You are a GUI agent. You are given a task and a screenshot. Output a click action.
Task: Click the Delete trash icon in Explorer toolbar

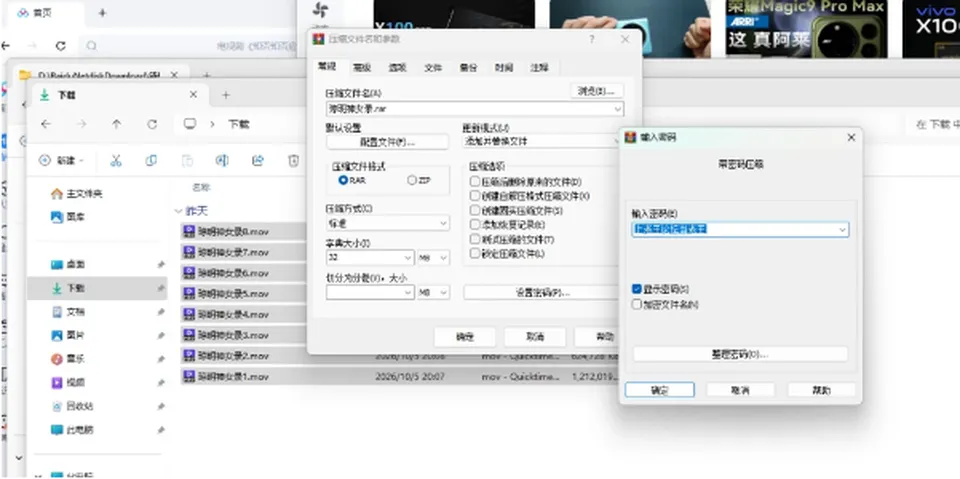pyautogui.click(x=293, y=160)
